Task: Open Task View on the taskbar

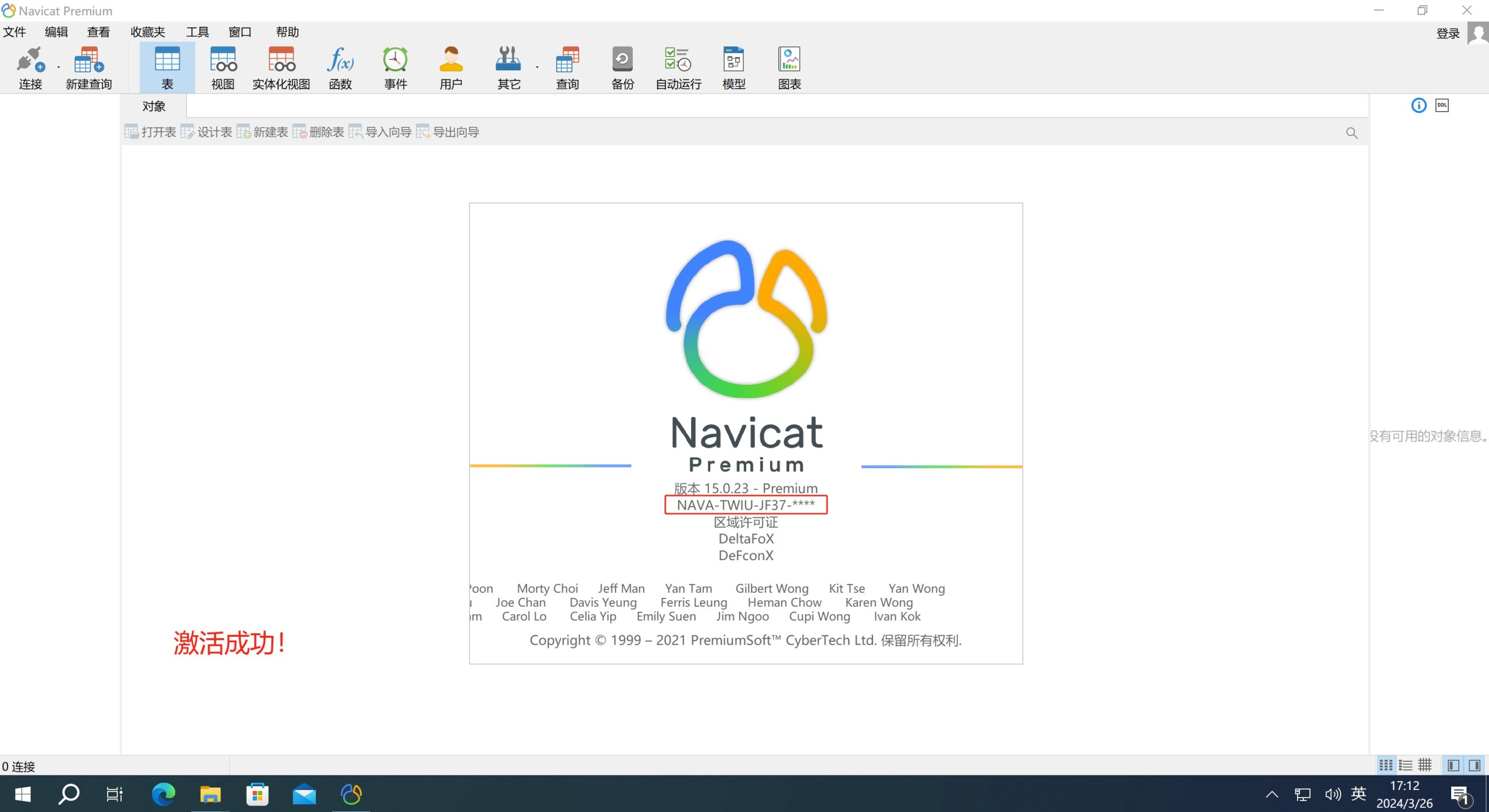Action: coord(115,794)
